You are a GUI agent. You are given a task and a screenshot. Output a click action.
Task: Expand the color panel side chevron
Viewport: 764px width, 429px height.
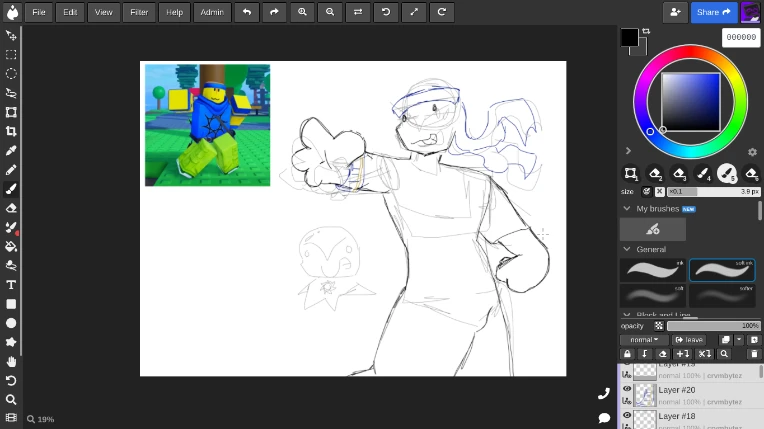point(628,151)
